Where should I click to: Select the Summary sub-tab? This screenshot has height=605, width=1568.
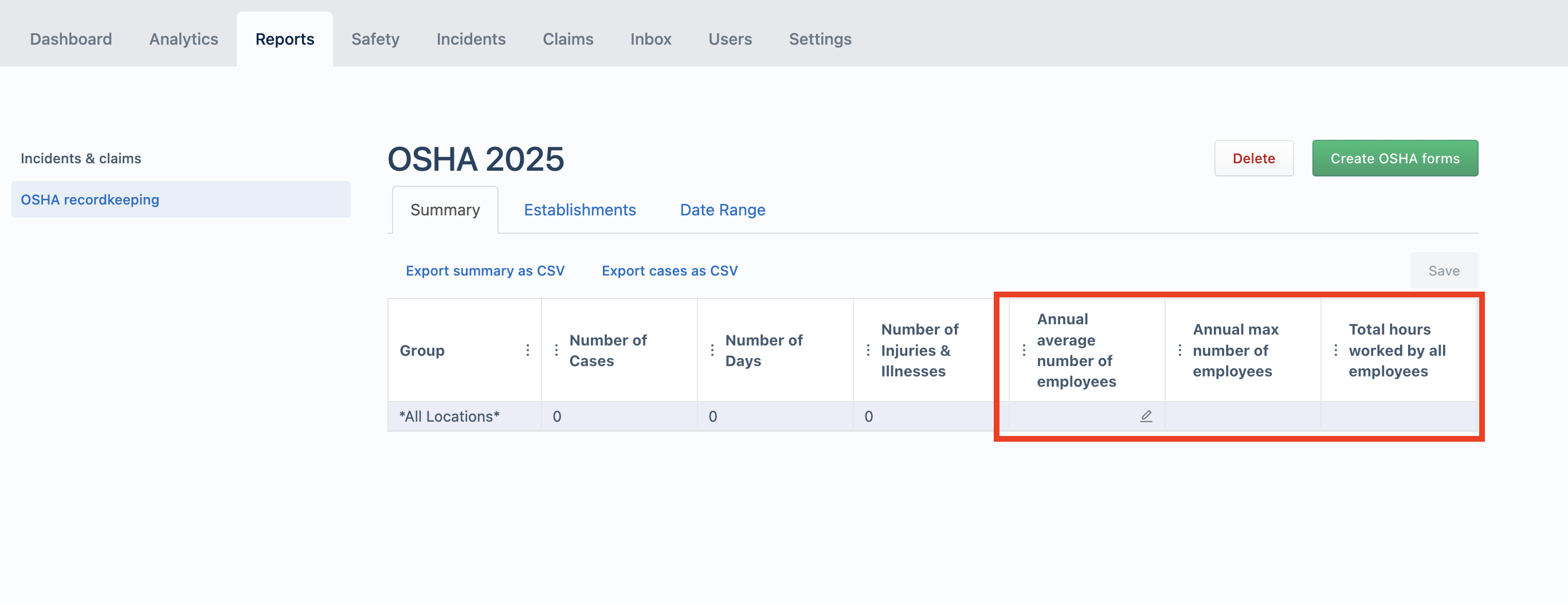(x=445, y=210)
